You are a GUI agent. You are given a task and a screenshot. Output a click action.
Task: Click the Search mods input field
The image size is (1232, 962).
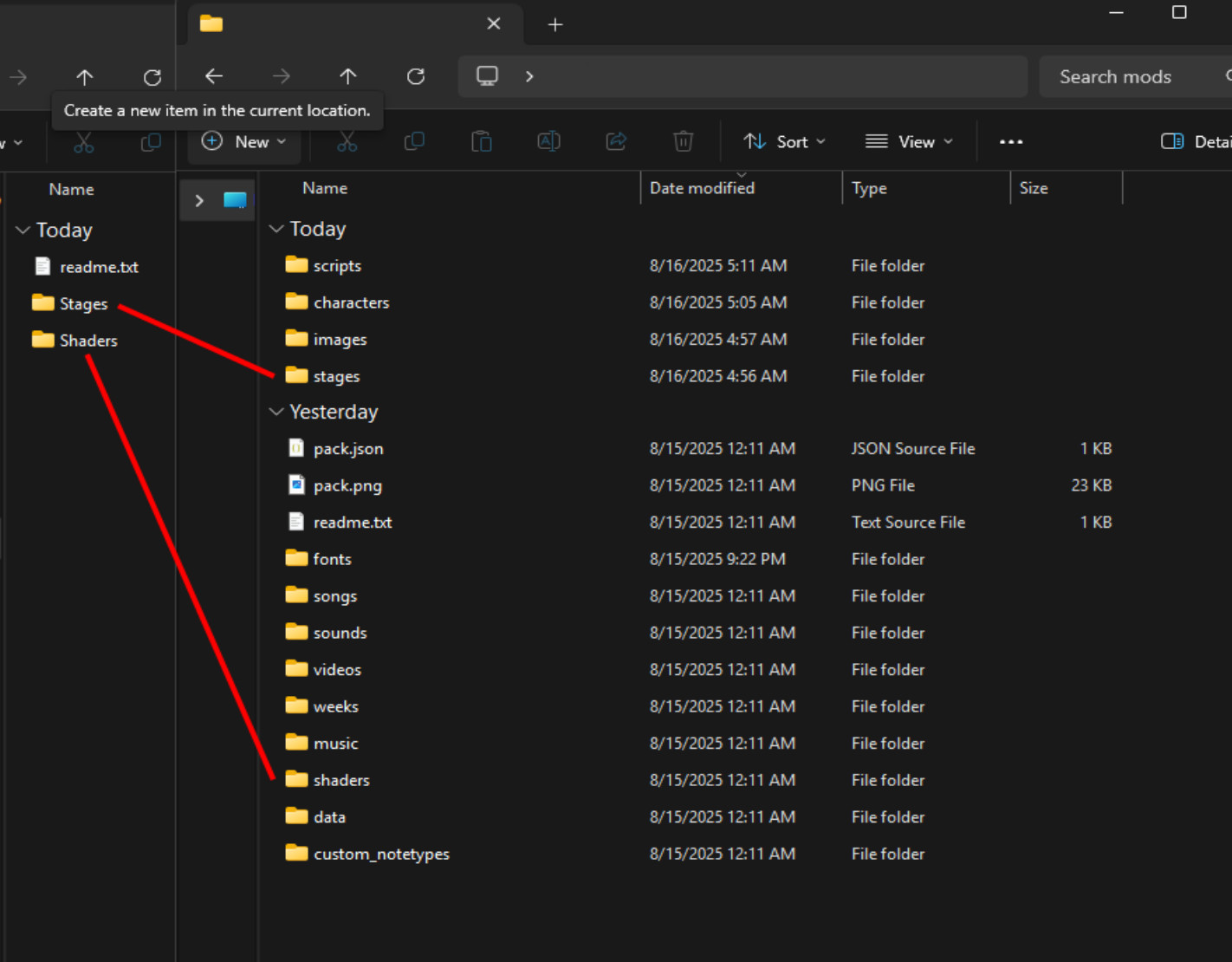click(x=1126, y=76)
